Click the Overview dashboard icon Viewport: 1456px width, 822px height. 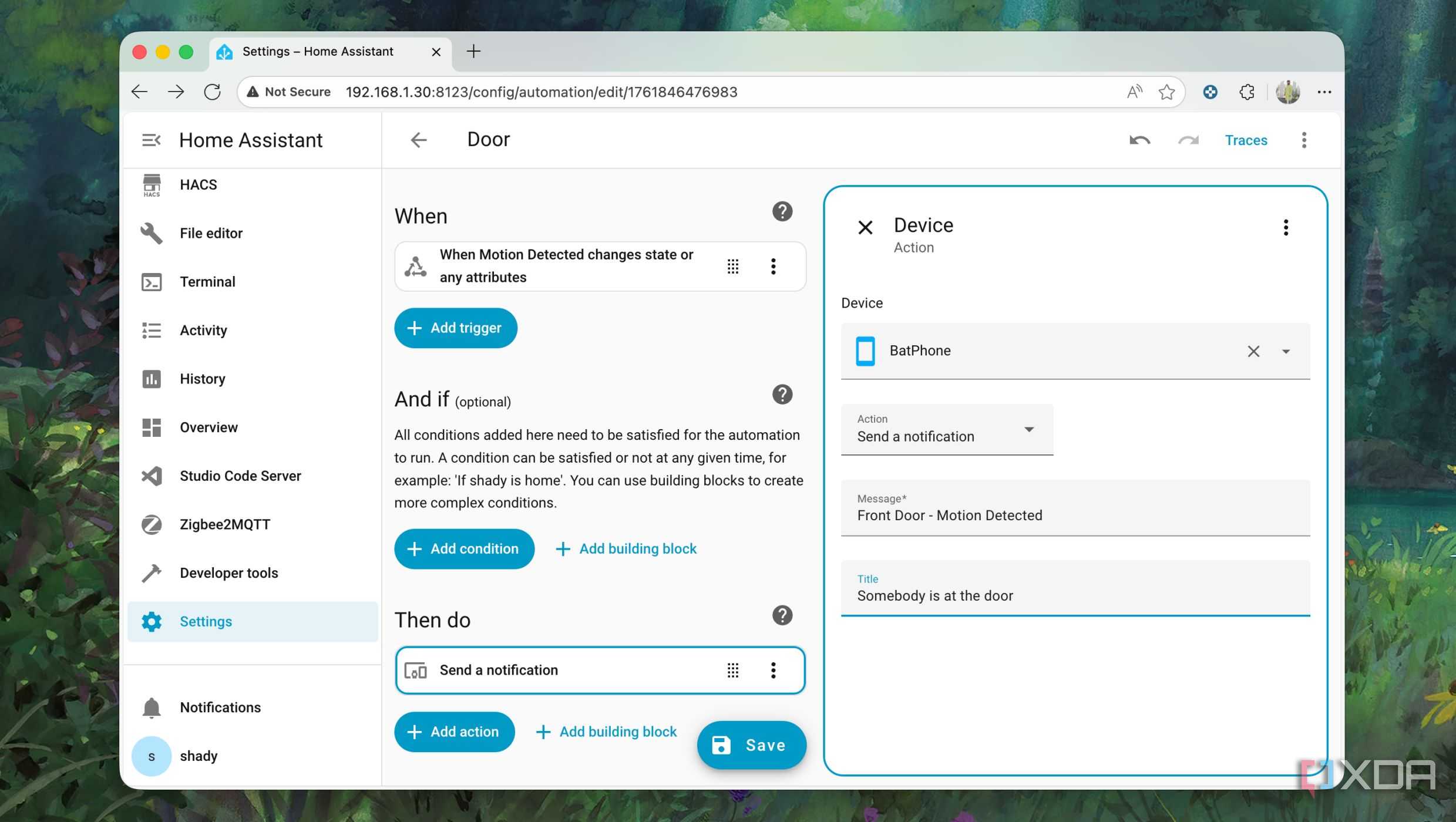tap(152, 427)
